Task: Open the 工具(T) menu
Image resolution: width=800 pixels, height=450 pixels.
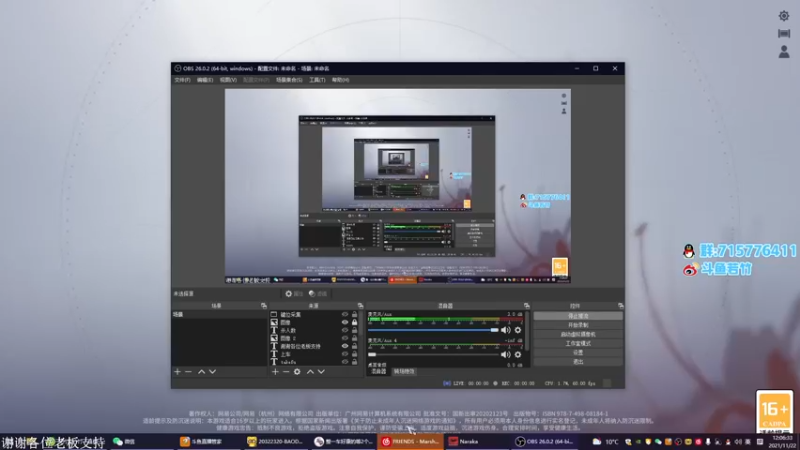Action: [x=317, y=80]
